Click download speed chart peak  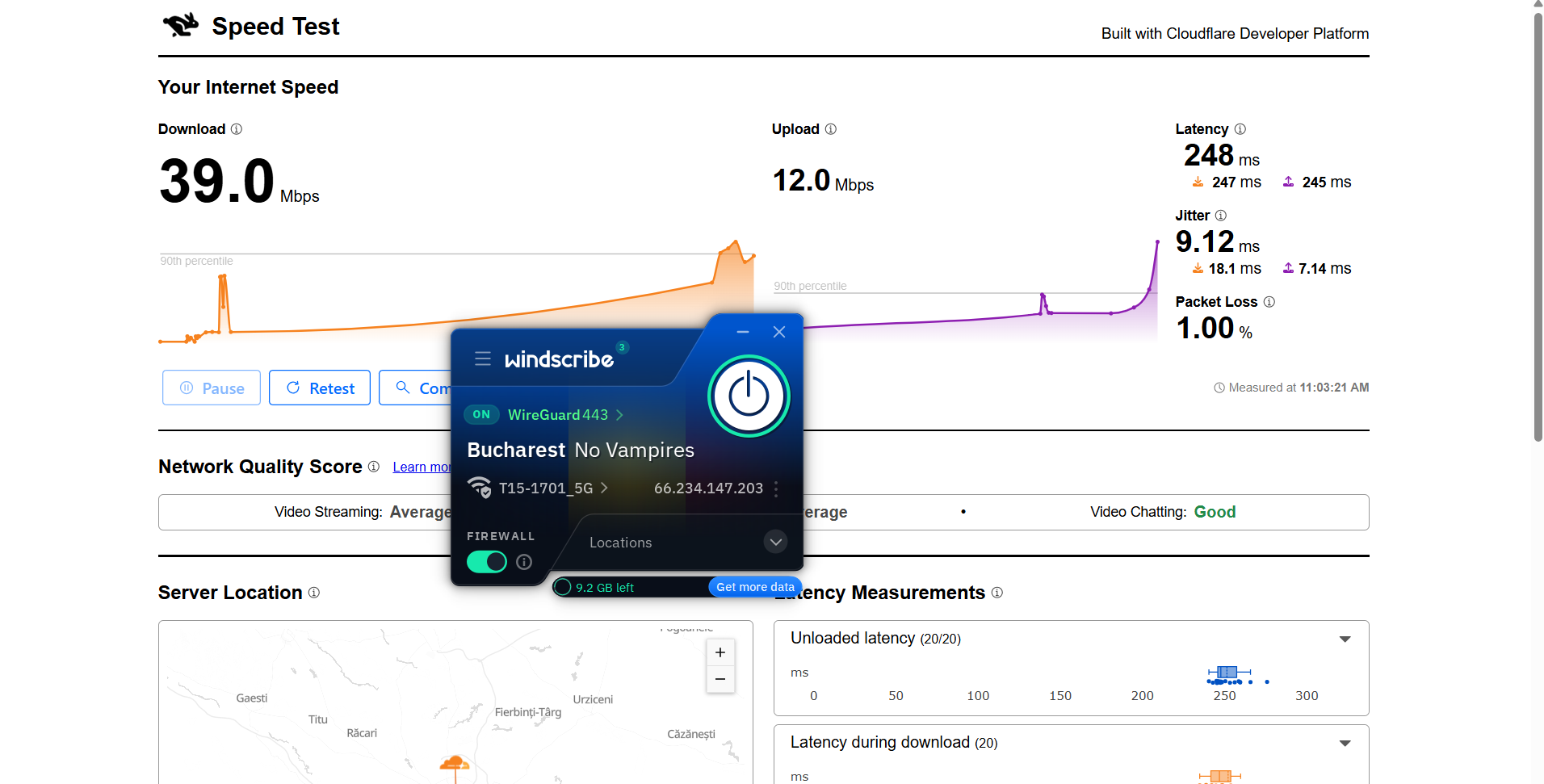(736, 241)
